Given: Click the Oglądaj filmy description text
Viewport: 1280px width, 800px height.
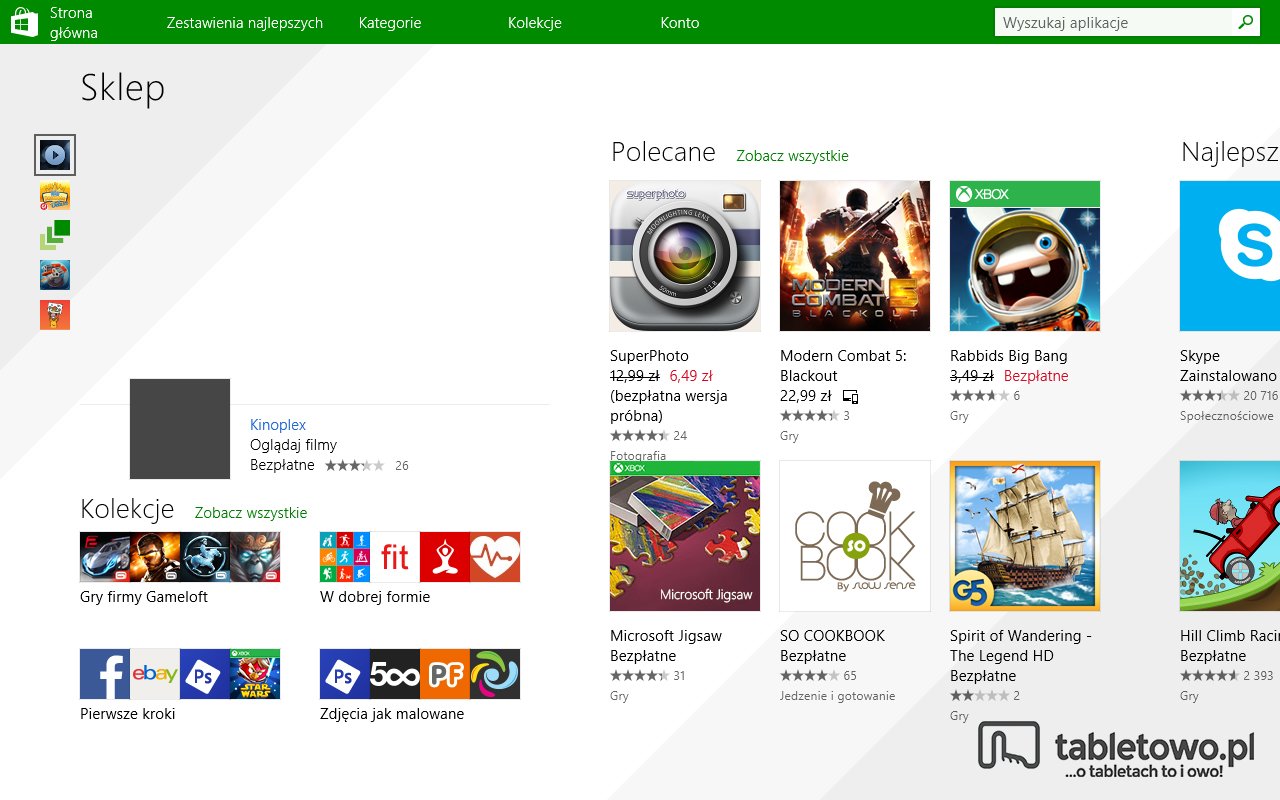Looking at the screenshot, I should tap(293, 445).
